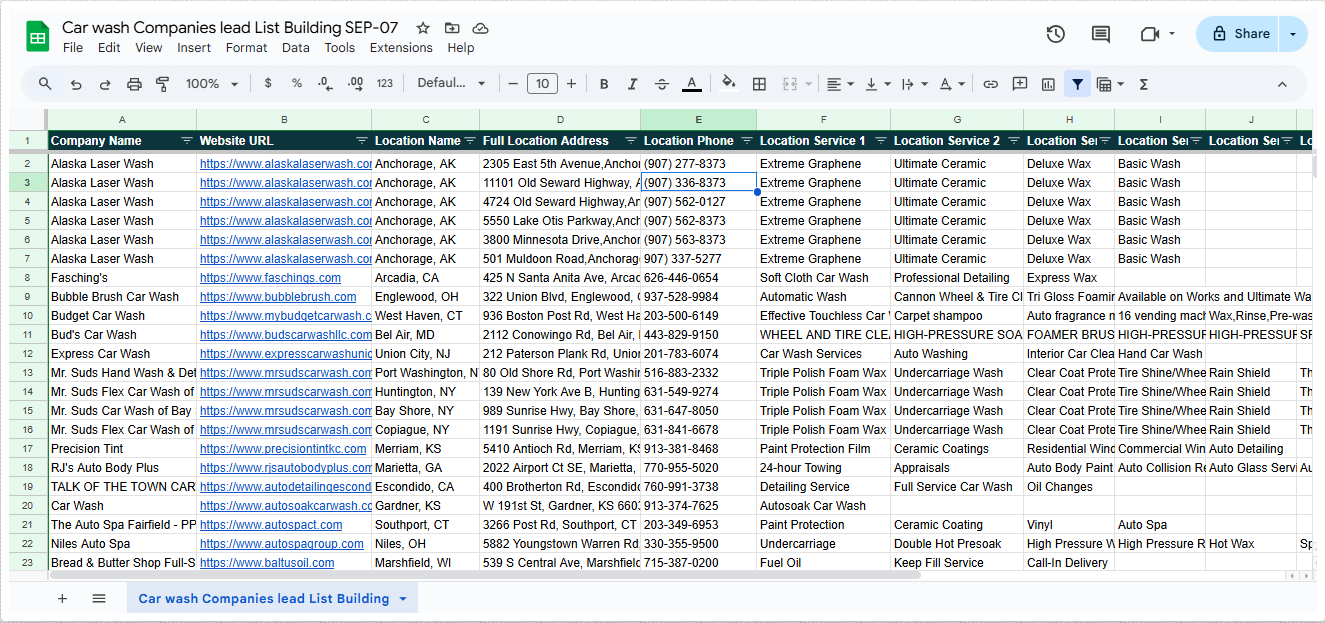
Task: Open version history clock icon
Action: pyautogui.click(x=1056, y=34)
